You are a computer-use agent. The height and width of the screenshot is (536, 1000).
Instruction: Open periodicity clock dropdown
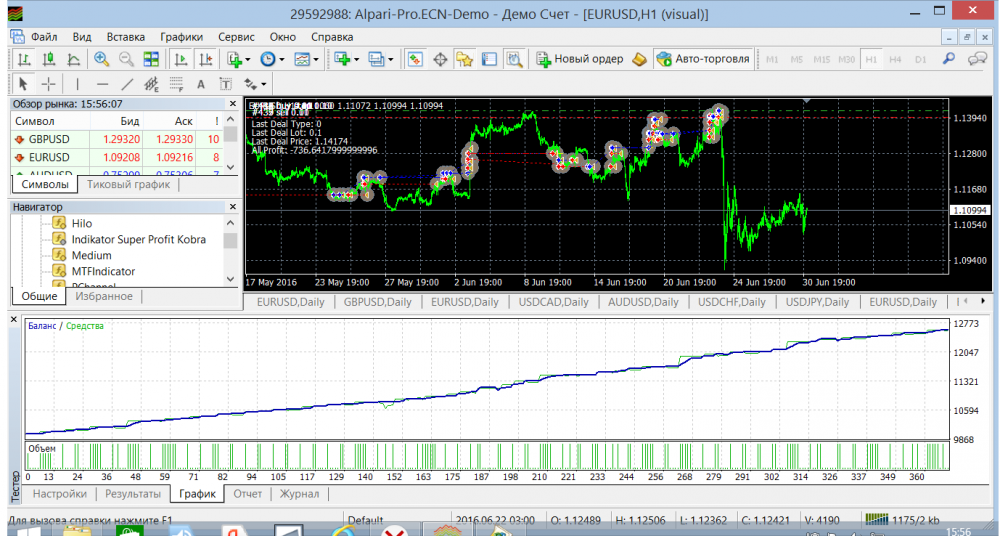pyautogui.click(x=272, y=59)
